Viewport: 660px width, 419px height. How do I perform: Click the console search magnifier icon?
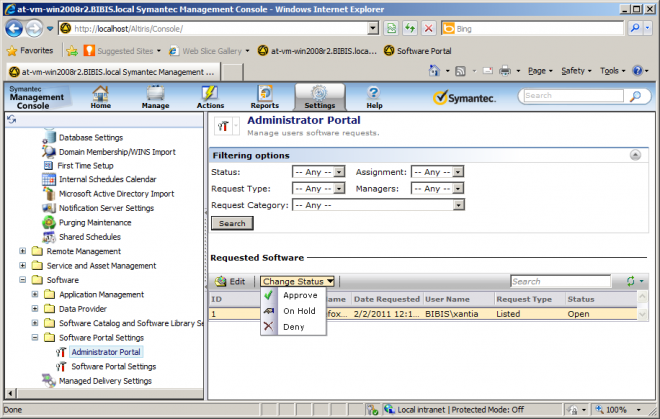(635, 96)
